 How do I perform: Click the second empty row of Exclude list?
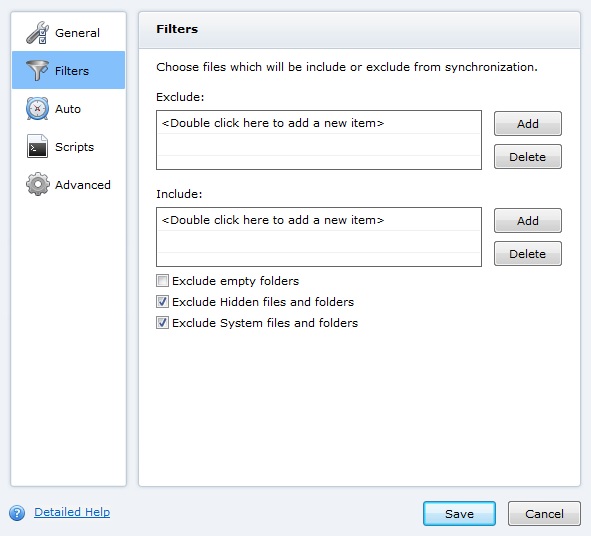point(319,145)
